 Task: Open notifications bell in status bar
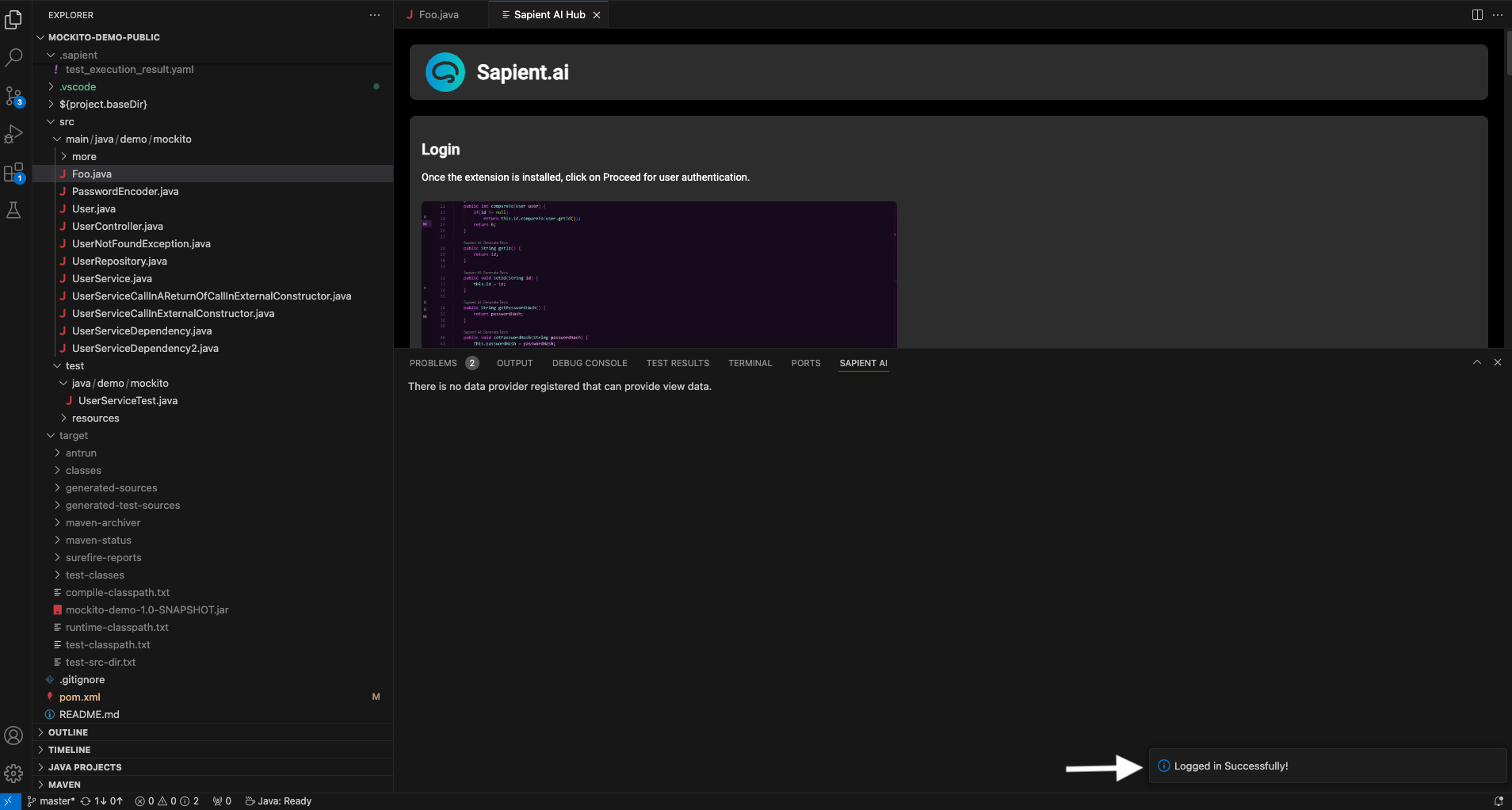coord(1499,801)
